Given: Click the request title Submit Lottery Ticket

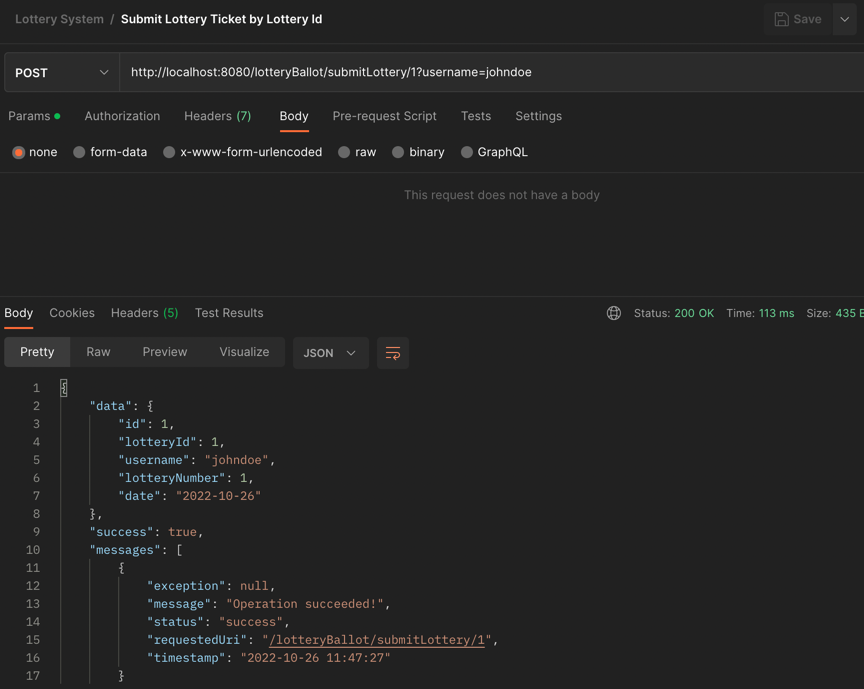Looking at the screenshot, I should tap(222, 19).
